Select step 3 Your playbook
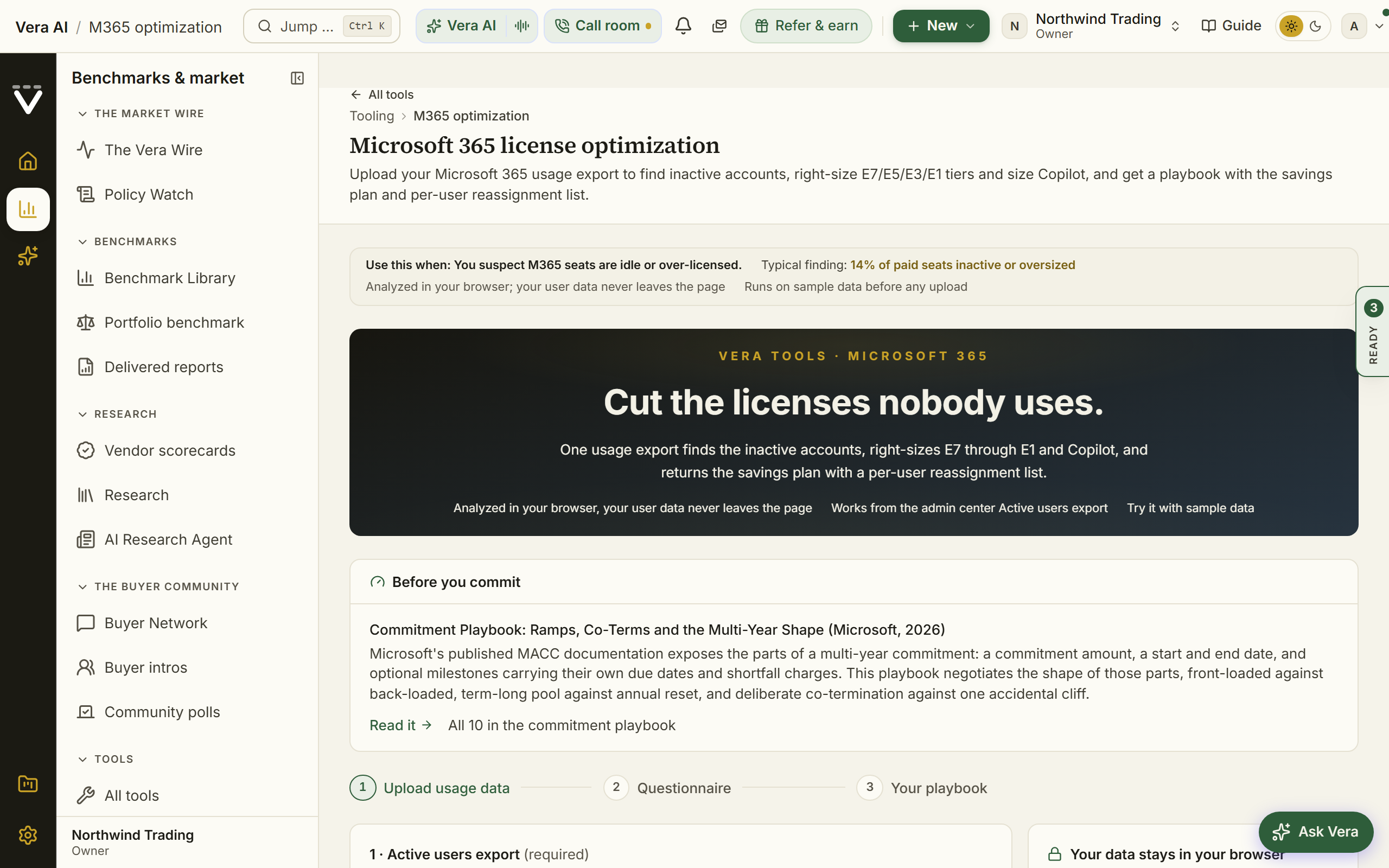The width and height of the screenshot is (1389, 868). pyautogui.click(x=922, y=788)
